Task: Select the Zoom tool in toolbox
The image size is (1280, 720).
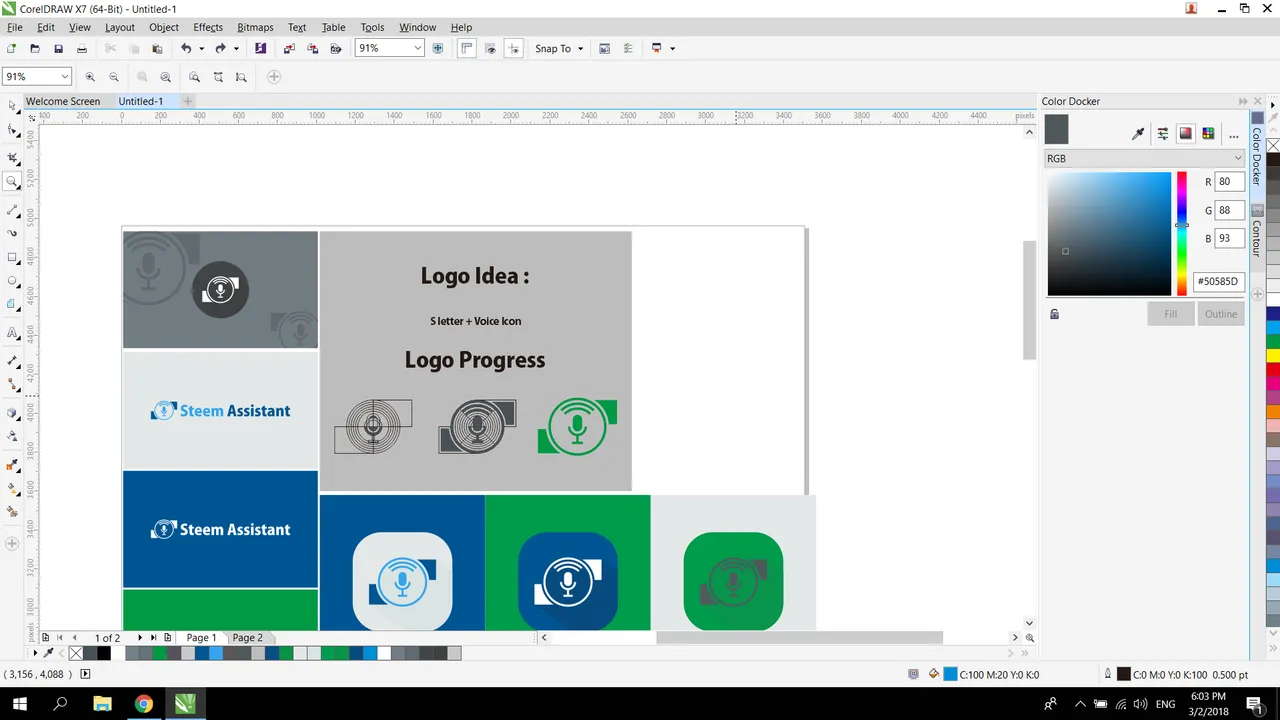Action: pyautogui.click(x=12, y=182)
